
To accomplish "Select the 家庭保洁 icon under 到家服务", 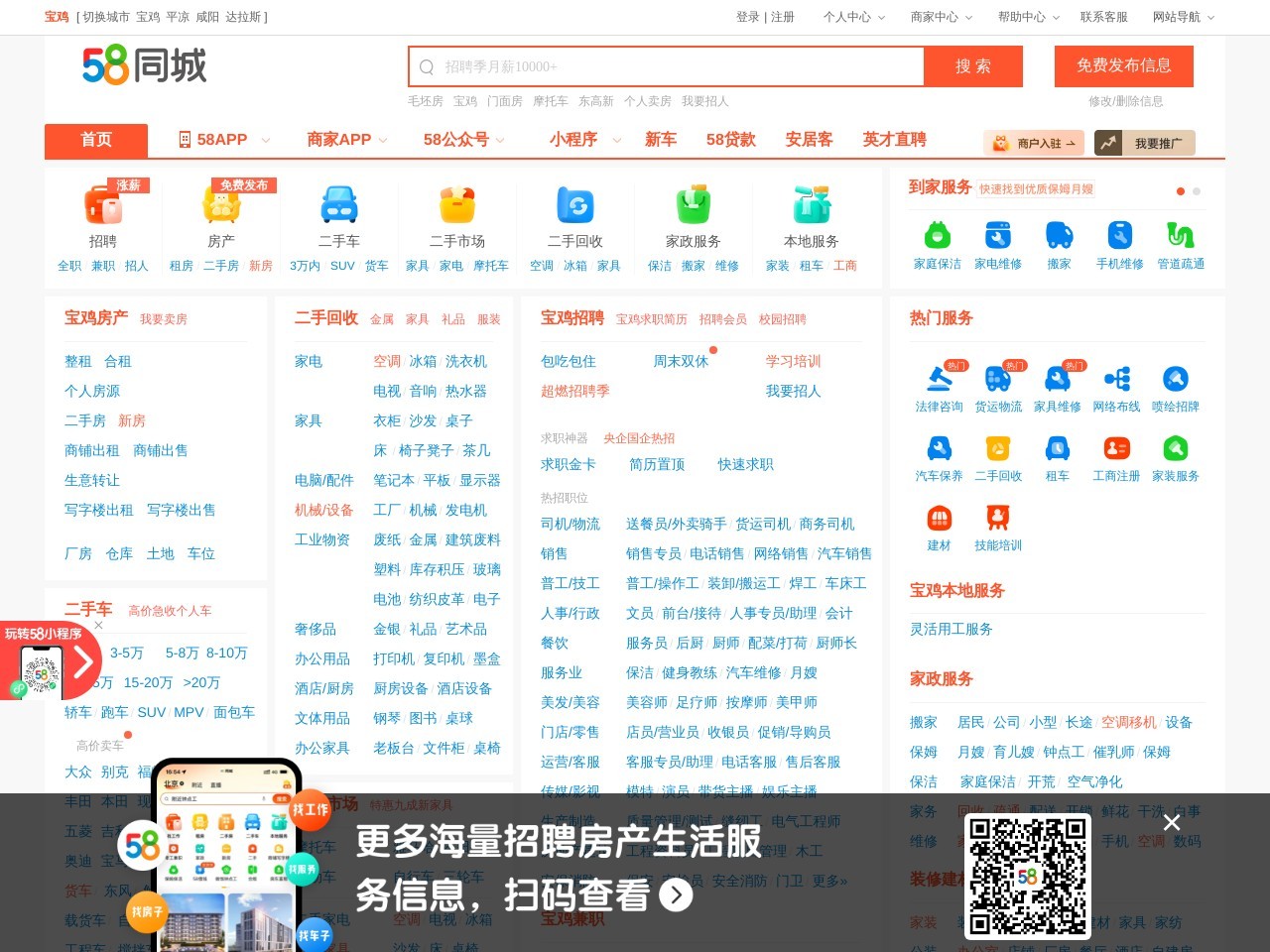I will [x=937, y=235].
